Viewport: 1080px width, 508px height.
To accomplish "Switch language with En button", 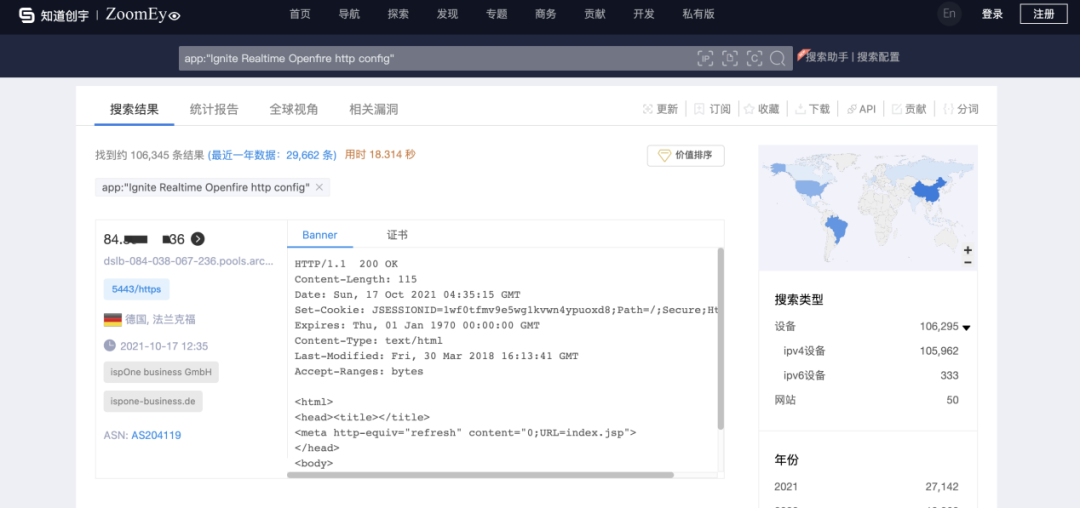I will point(949,14).
